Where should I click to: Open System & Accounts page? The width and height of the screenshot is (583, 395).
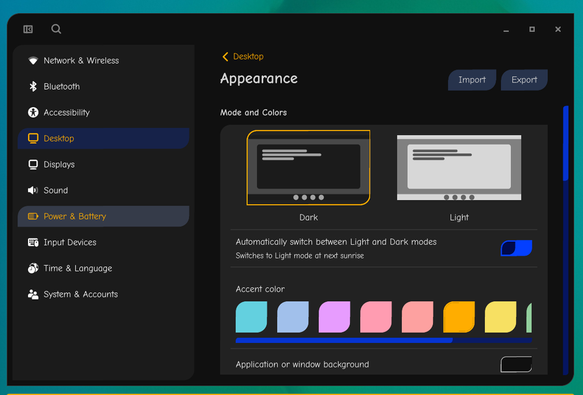(x=103, y=294)
